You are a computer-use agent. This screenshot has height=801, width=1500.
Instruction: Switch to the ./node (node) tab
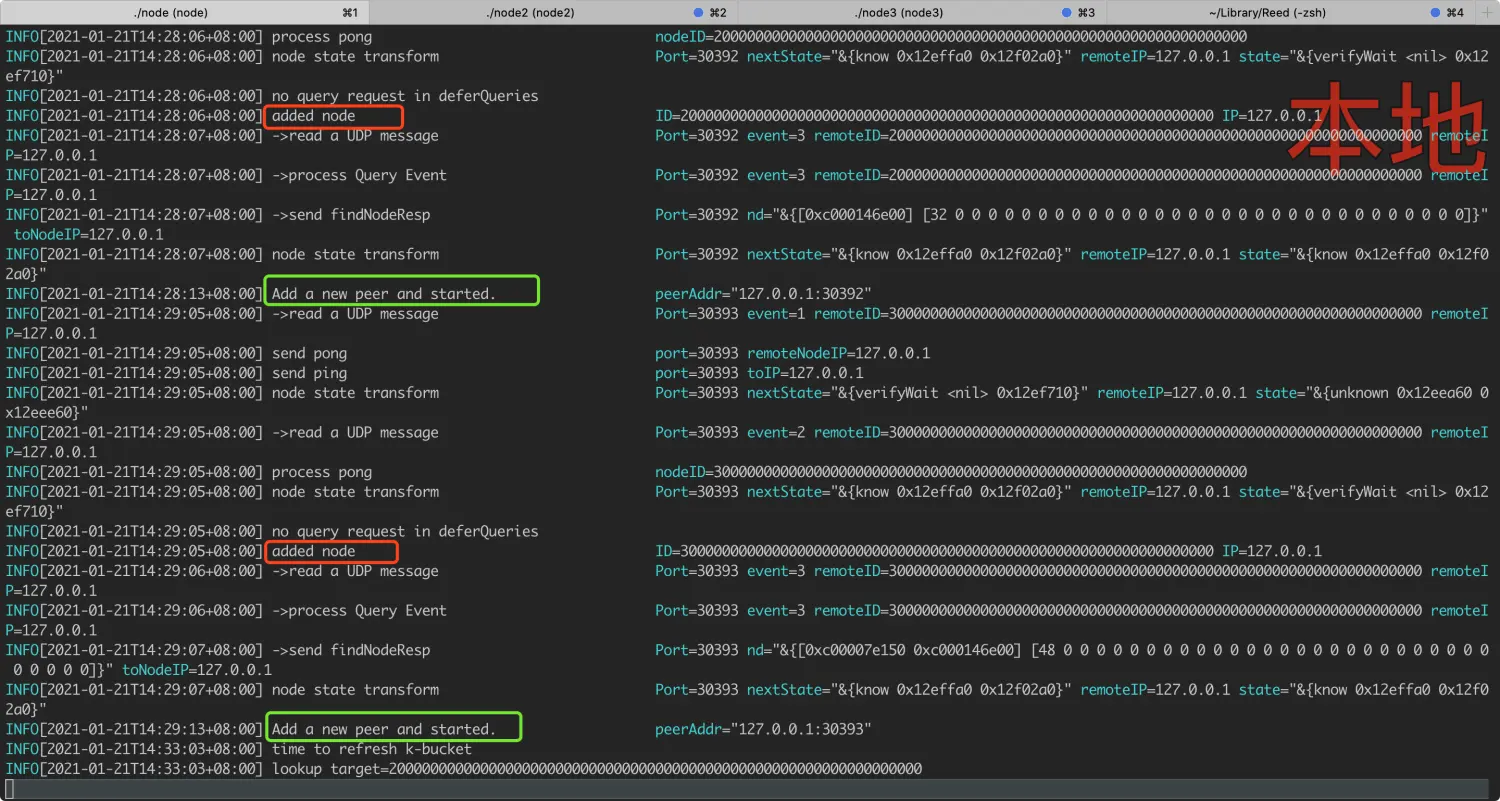tap(170, 12)
